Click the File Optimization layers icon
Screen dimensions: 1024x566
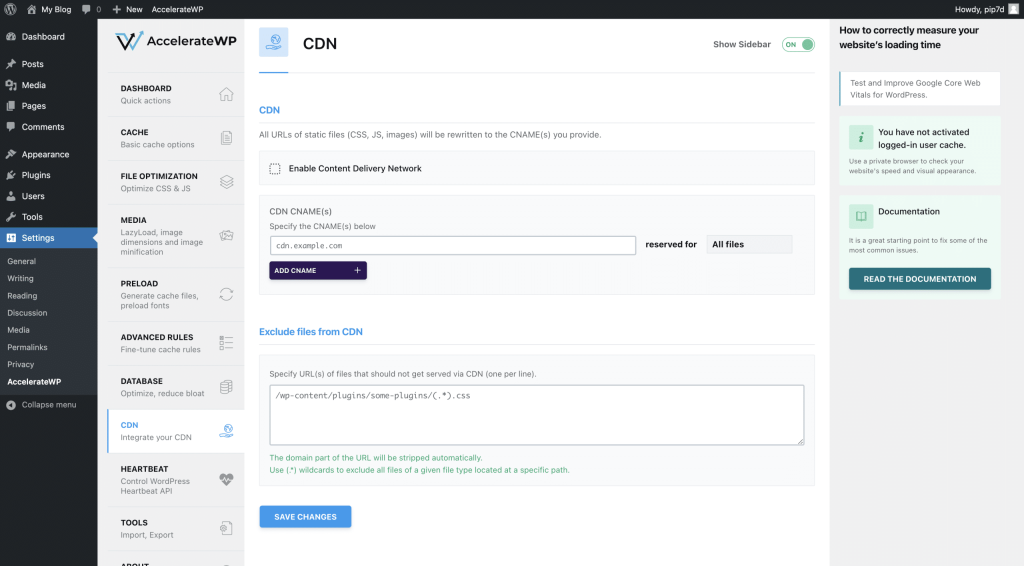point(226,181)
